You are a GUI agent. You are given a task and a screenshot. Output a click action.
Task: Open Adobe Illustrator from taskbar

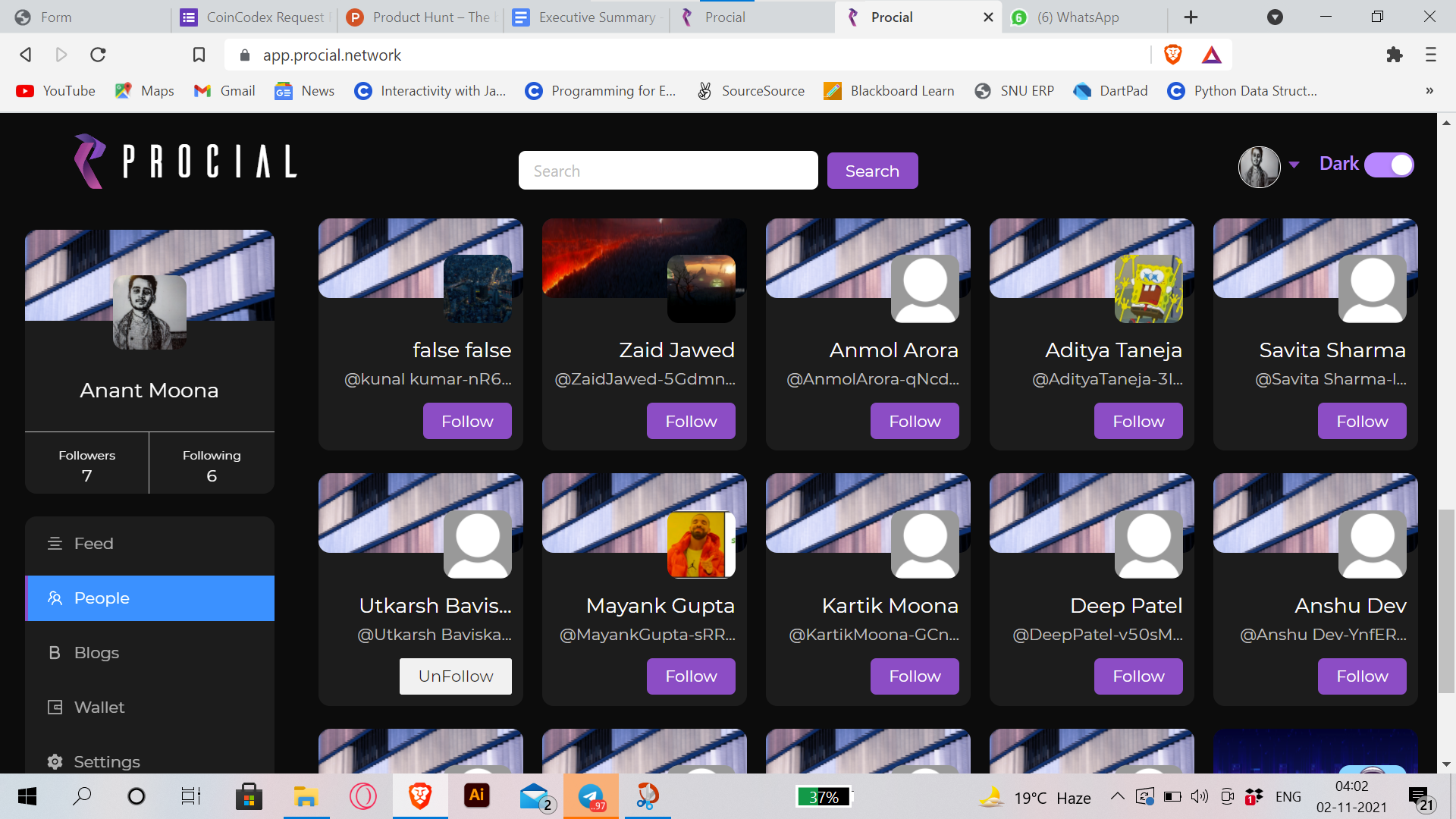[x=476, y=795]
